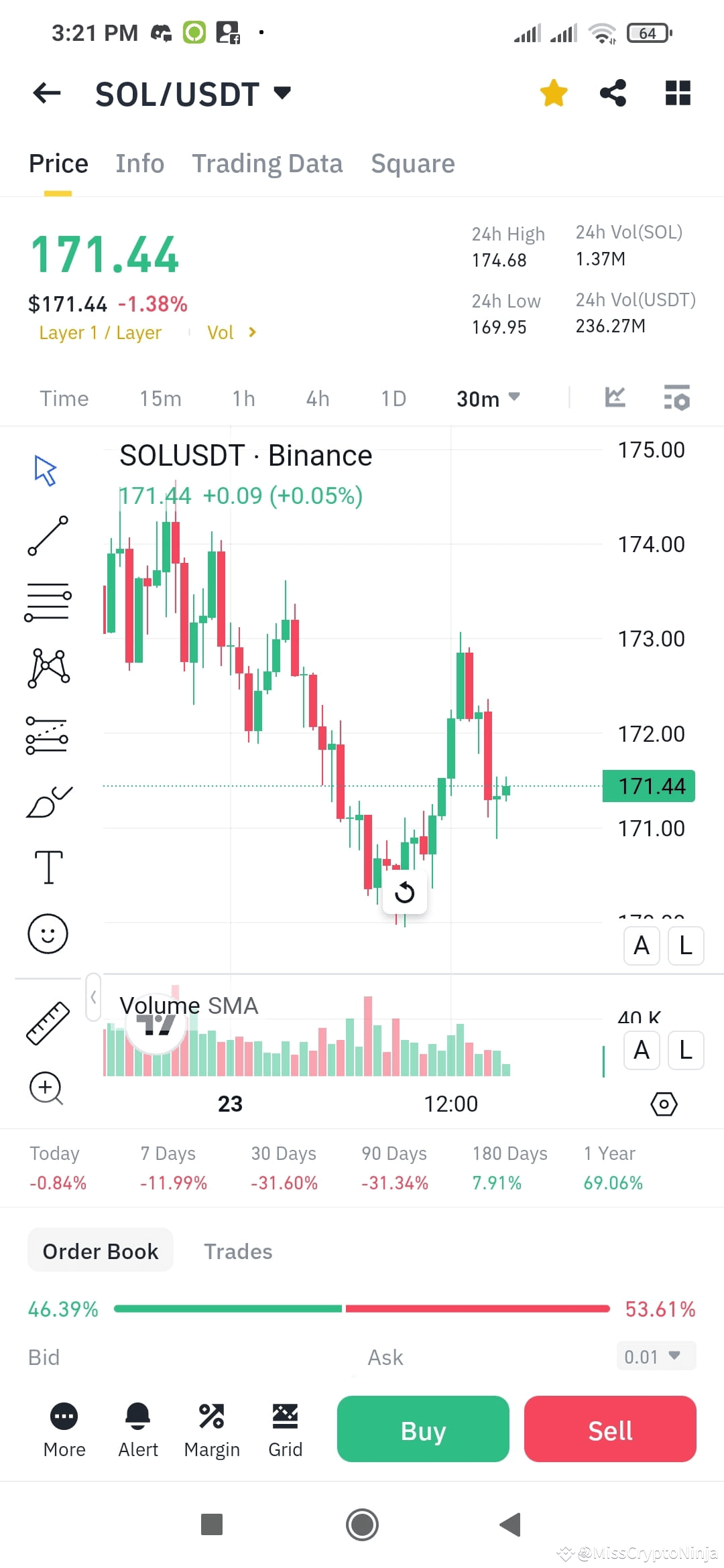Viewport: 724px width, 1568px height.
Task: Open the emoji sticker tool
Action: (x=47, y=933)
